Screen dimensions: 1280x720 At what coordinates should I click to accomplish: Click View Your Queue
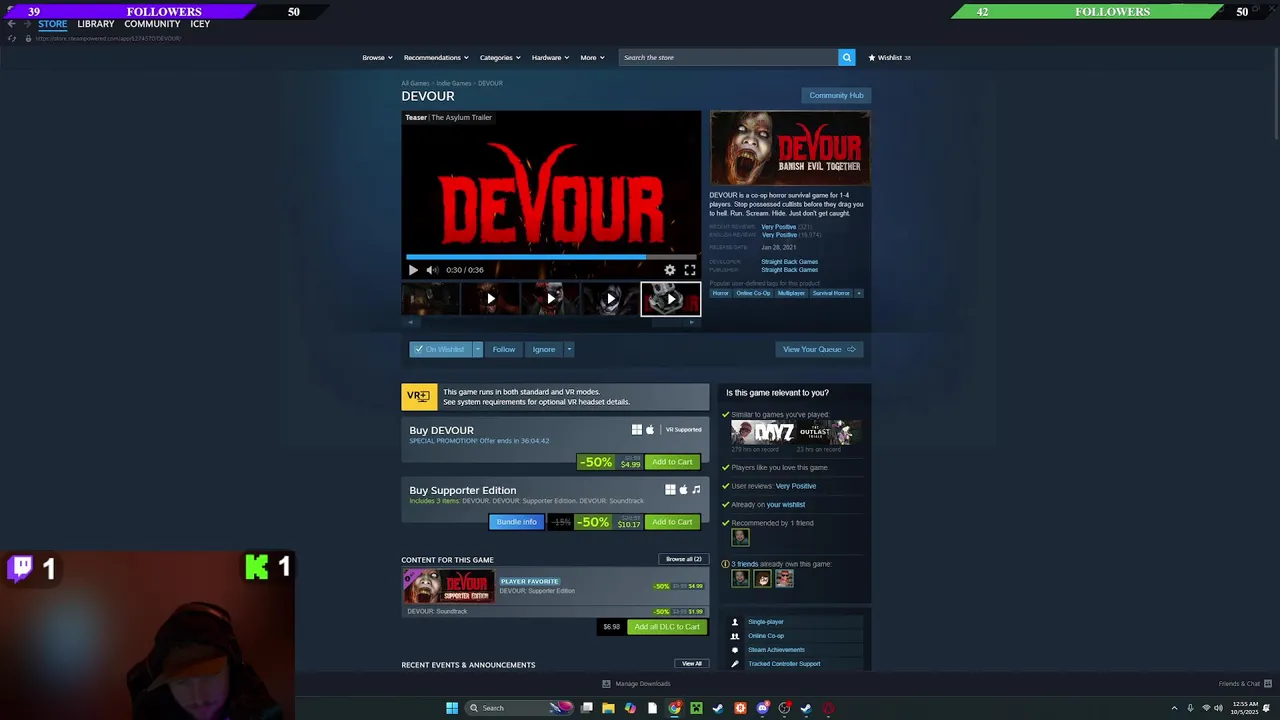click(819, 349)
